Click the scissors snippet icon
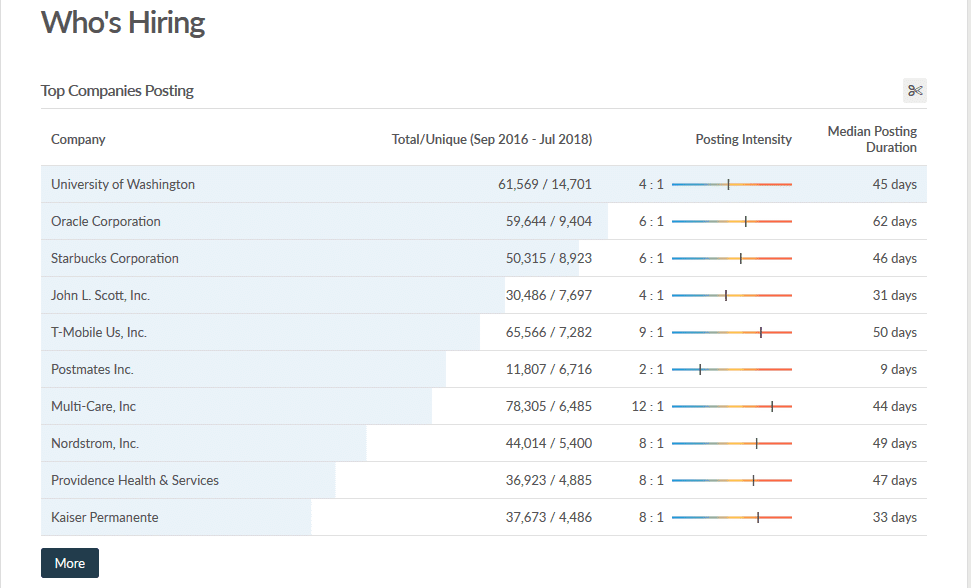This screenshot has width=971, height=588. coord(914,90)
